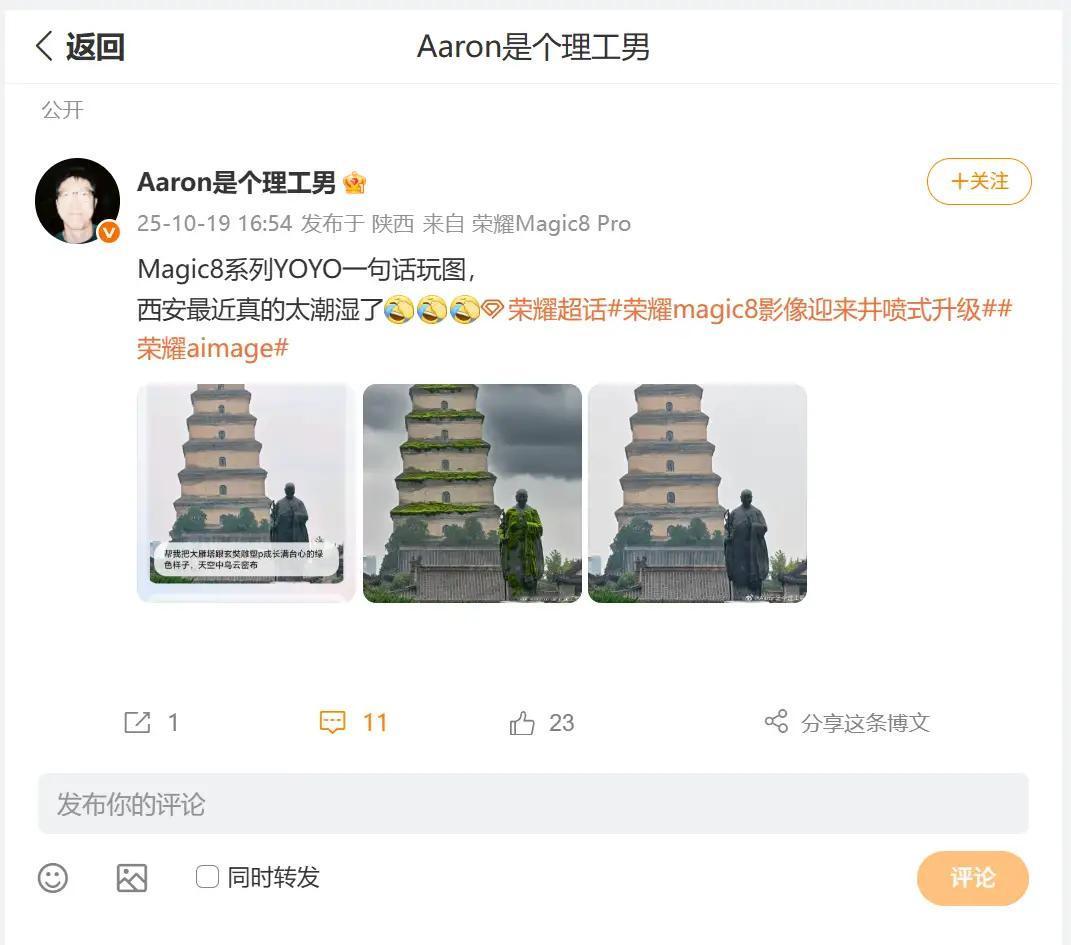Open third original pagoda photo thumbnail

coord(697,493)
